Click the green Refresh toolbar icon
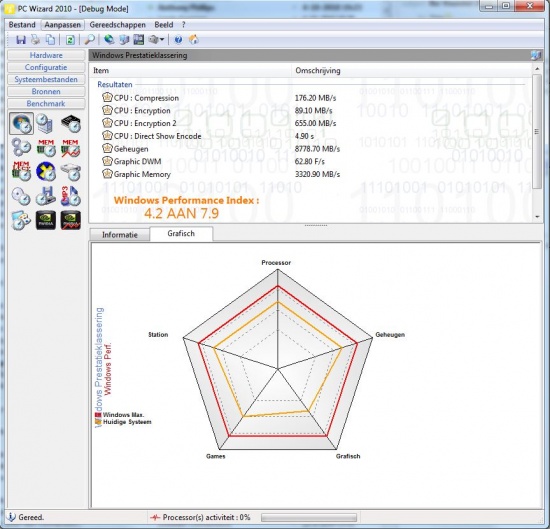The height and width of the screenshot is (529, 550). [x=70, y=40]
